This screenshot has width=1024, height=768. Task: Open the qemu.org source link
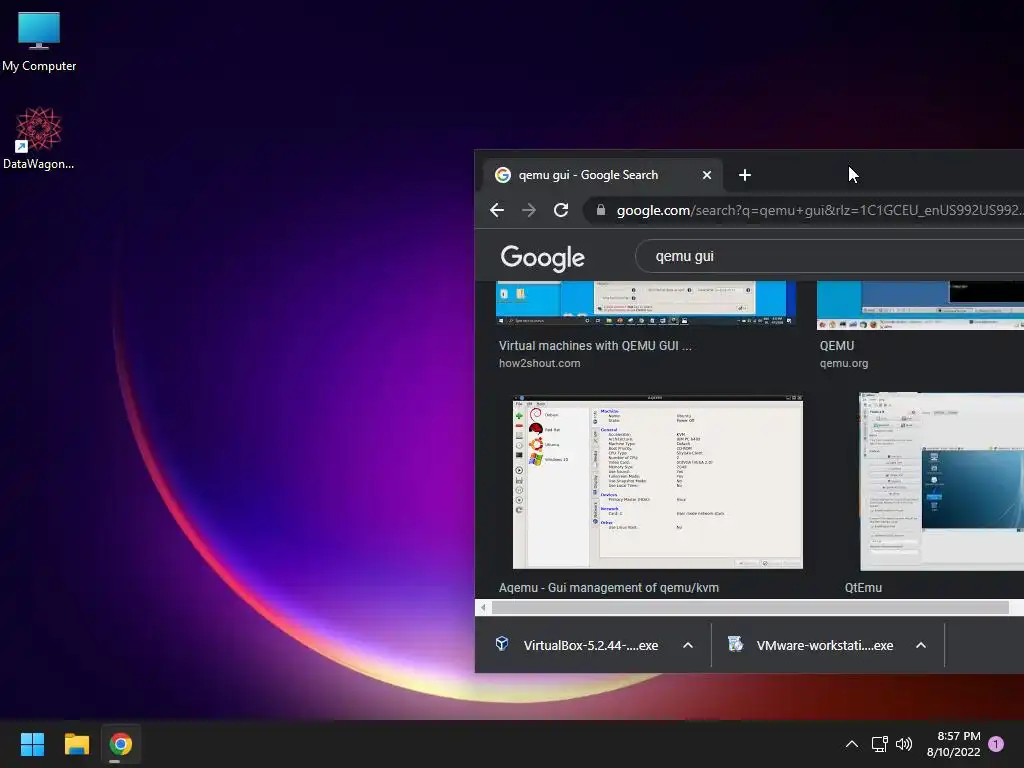[844, 363]
